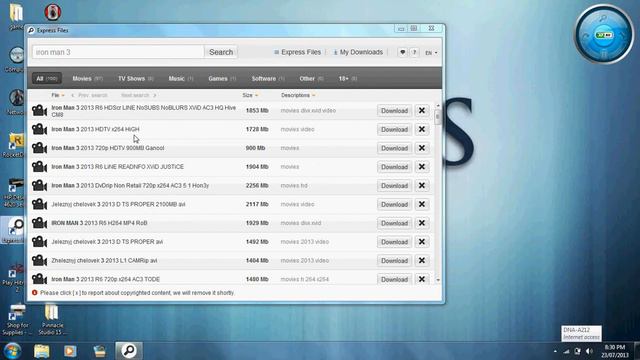Open the EN language dropdown
640x360 pixels.
coord(431,53)
